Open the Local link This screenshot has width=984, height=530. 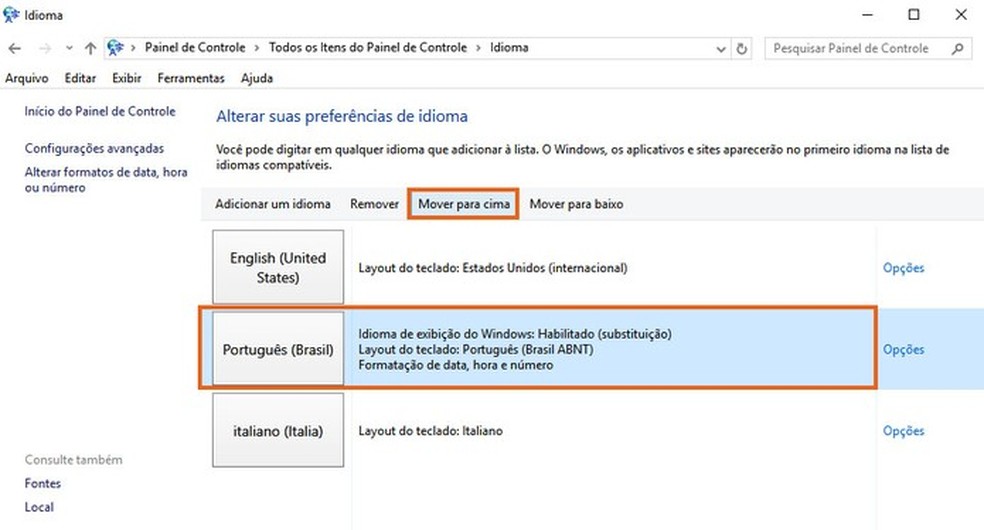[39, 507]
